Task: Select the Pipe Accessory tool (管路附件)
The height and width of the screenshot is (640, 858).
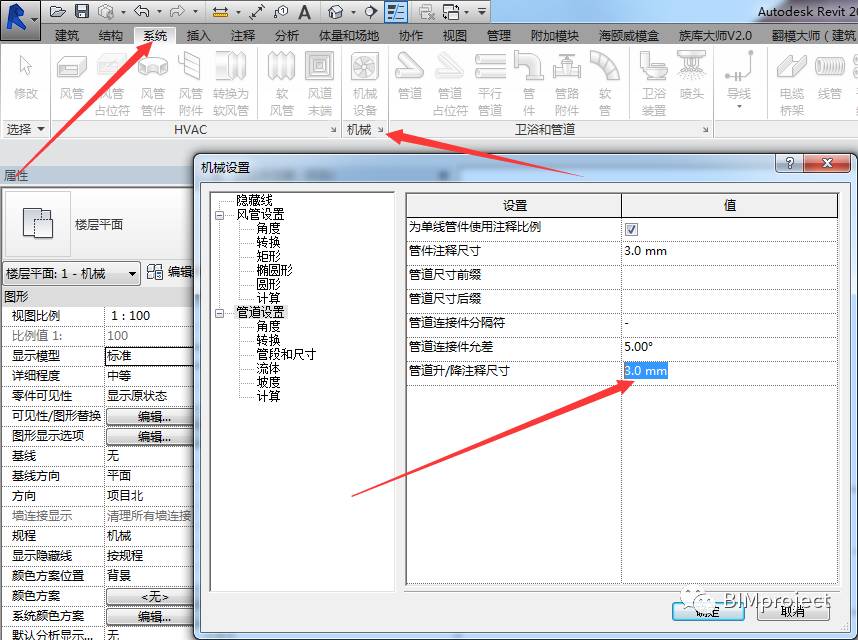Action: [x=566, y=84]
